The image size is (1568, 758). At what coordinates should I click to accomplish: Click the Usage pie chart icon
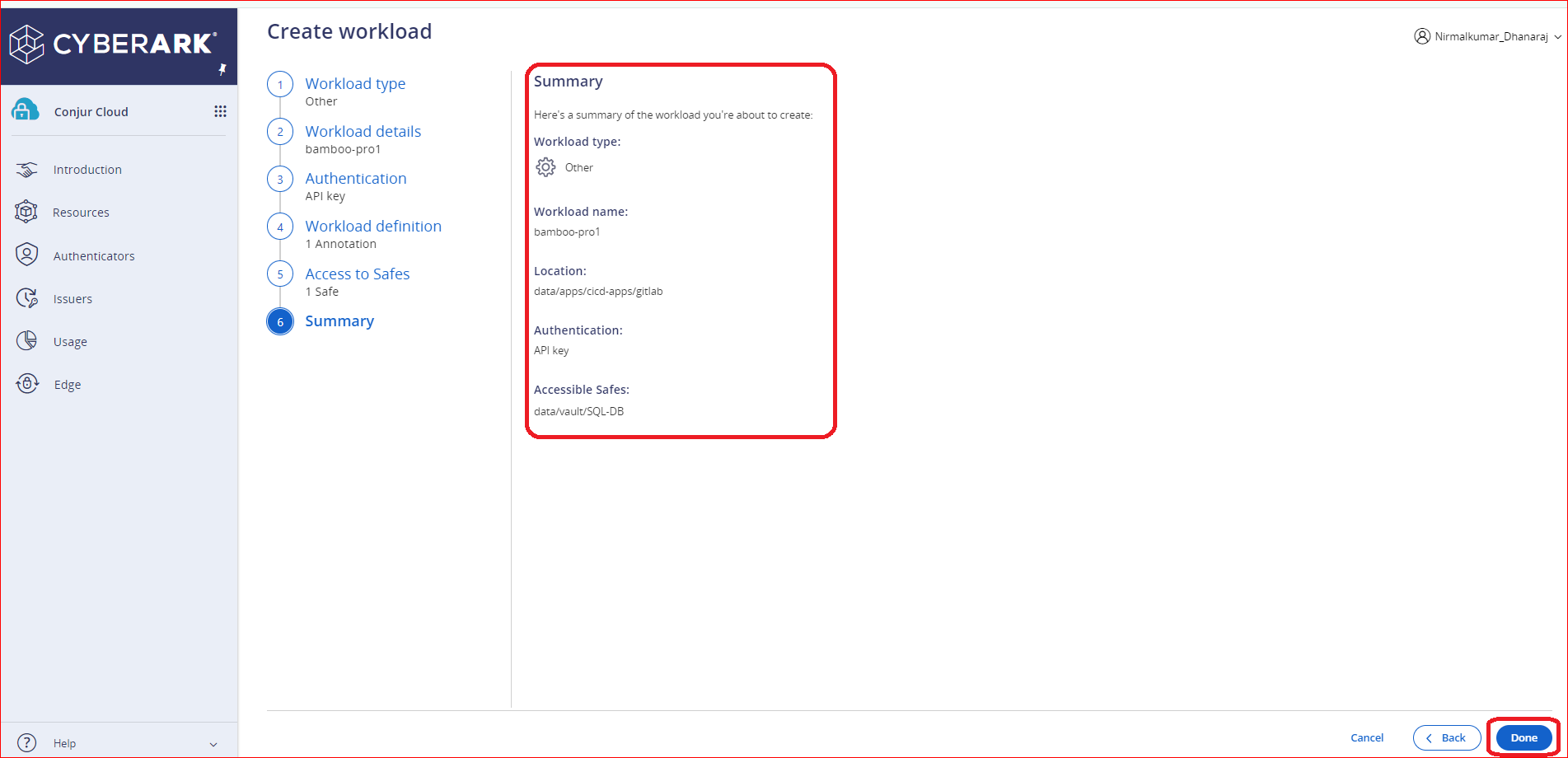(27, 341)
